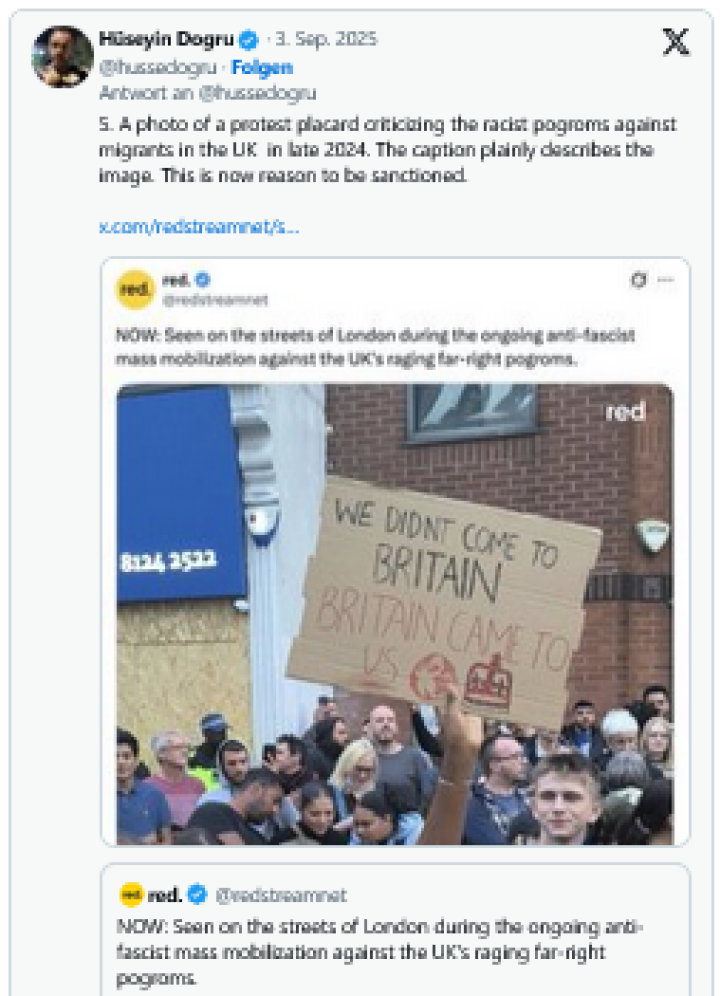
Task: Click the small red. logo in bottom card
Action: [132, 894]
